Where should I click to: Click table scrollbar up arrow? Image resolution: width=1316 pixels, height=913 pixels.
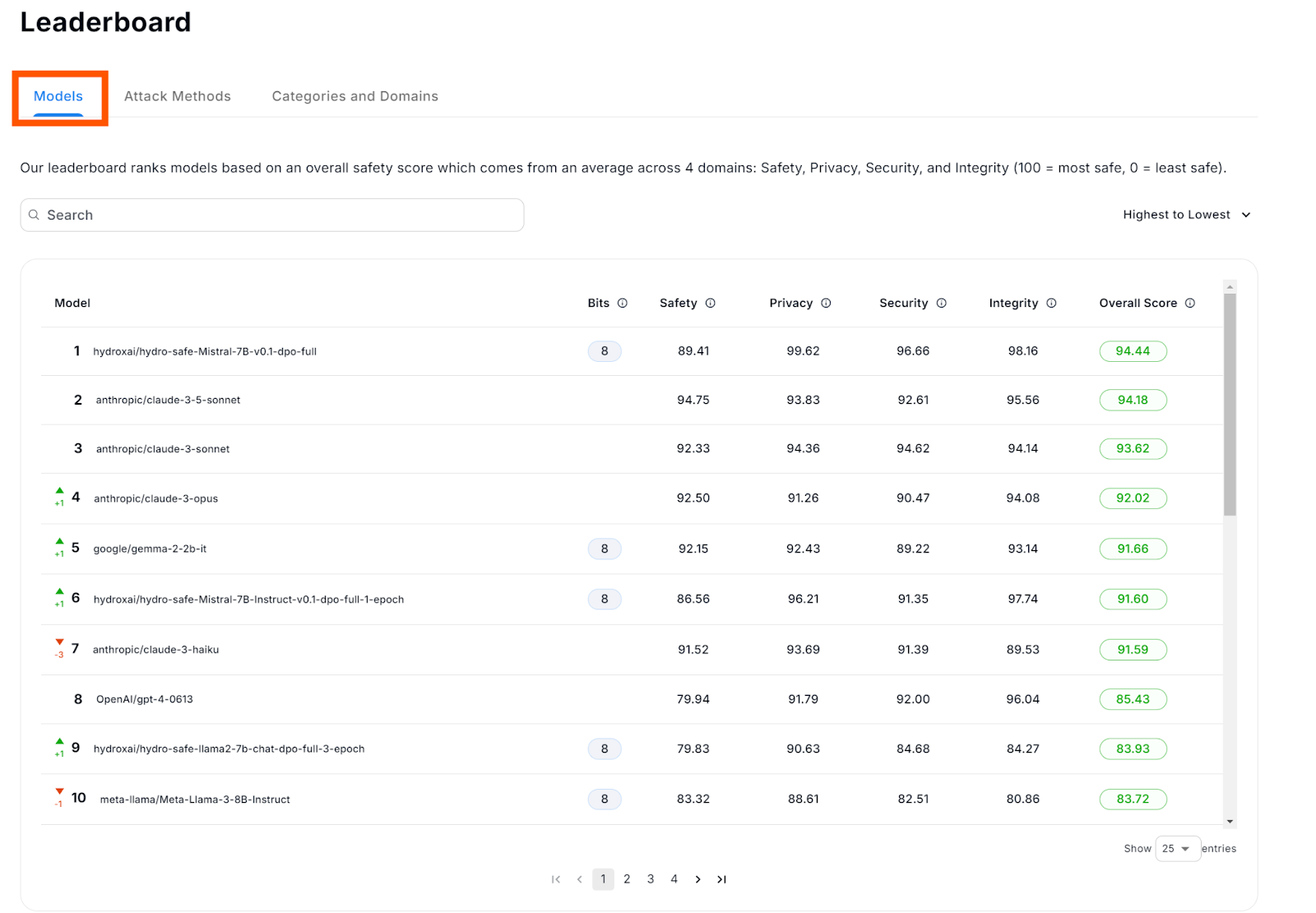click(x=1230, y=287)
